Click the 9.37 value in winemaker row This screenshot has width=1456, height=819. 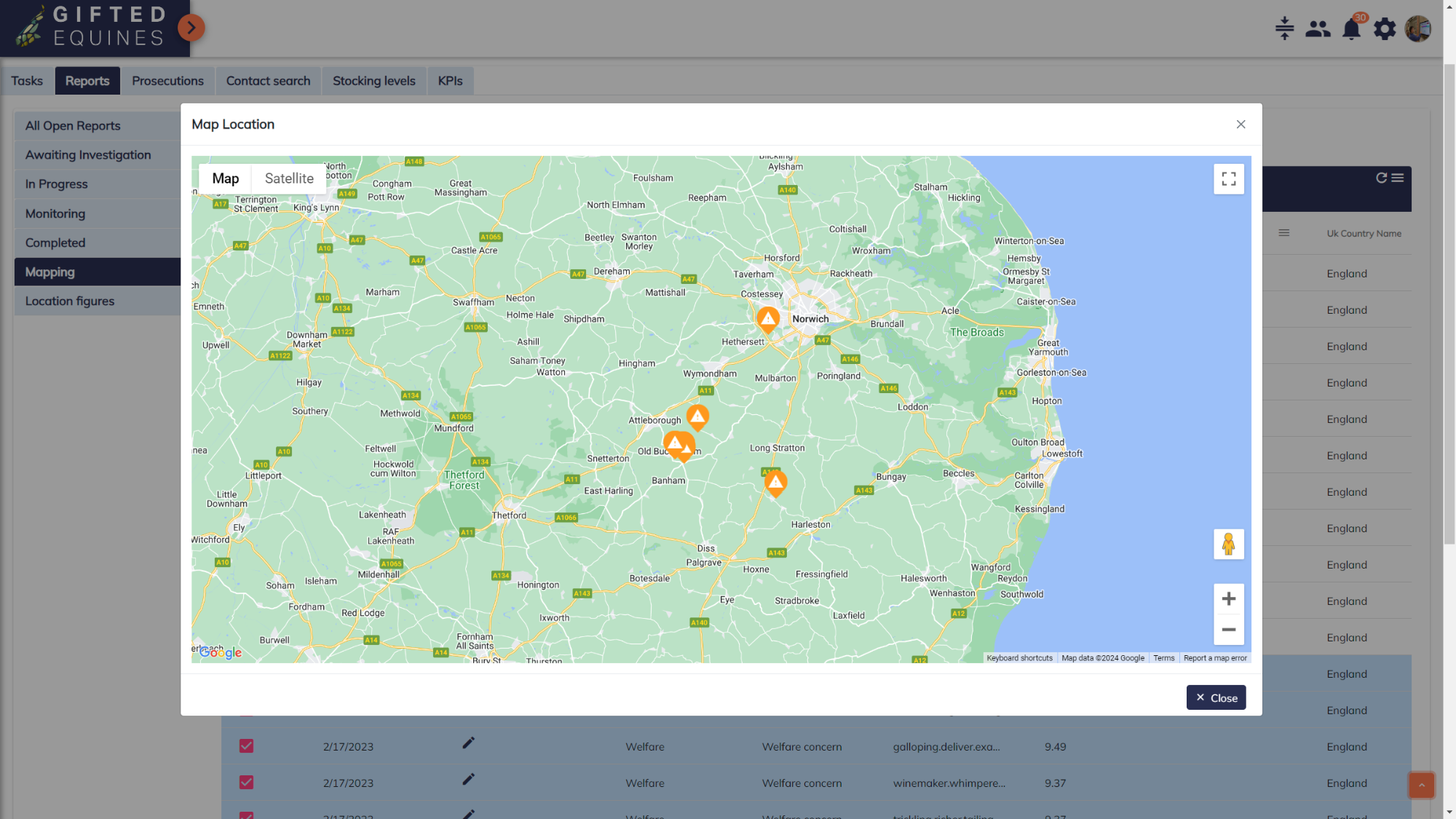(x=1055, y=783)
